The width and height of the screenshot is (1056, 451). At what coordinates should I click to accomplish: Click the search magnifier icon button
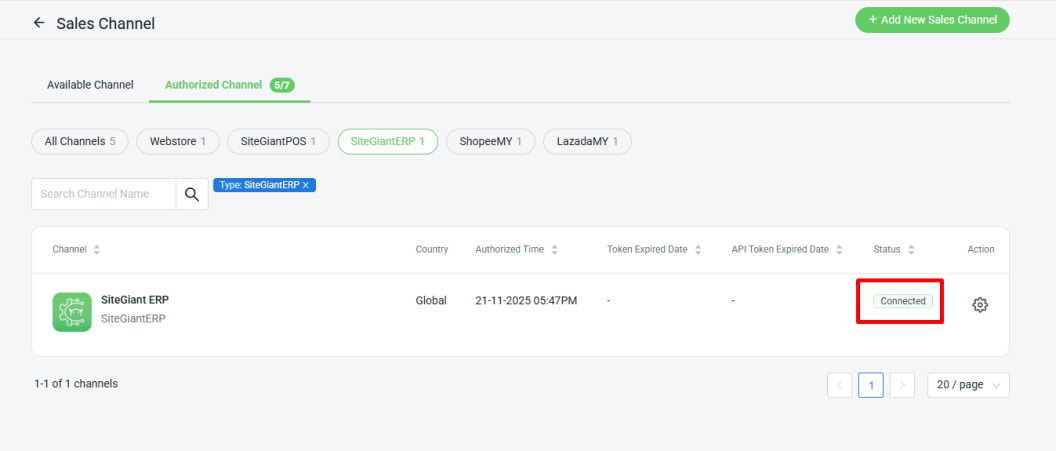coord(192,194)
